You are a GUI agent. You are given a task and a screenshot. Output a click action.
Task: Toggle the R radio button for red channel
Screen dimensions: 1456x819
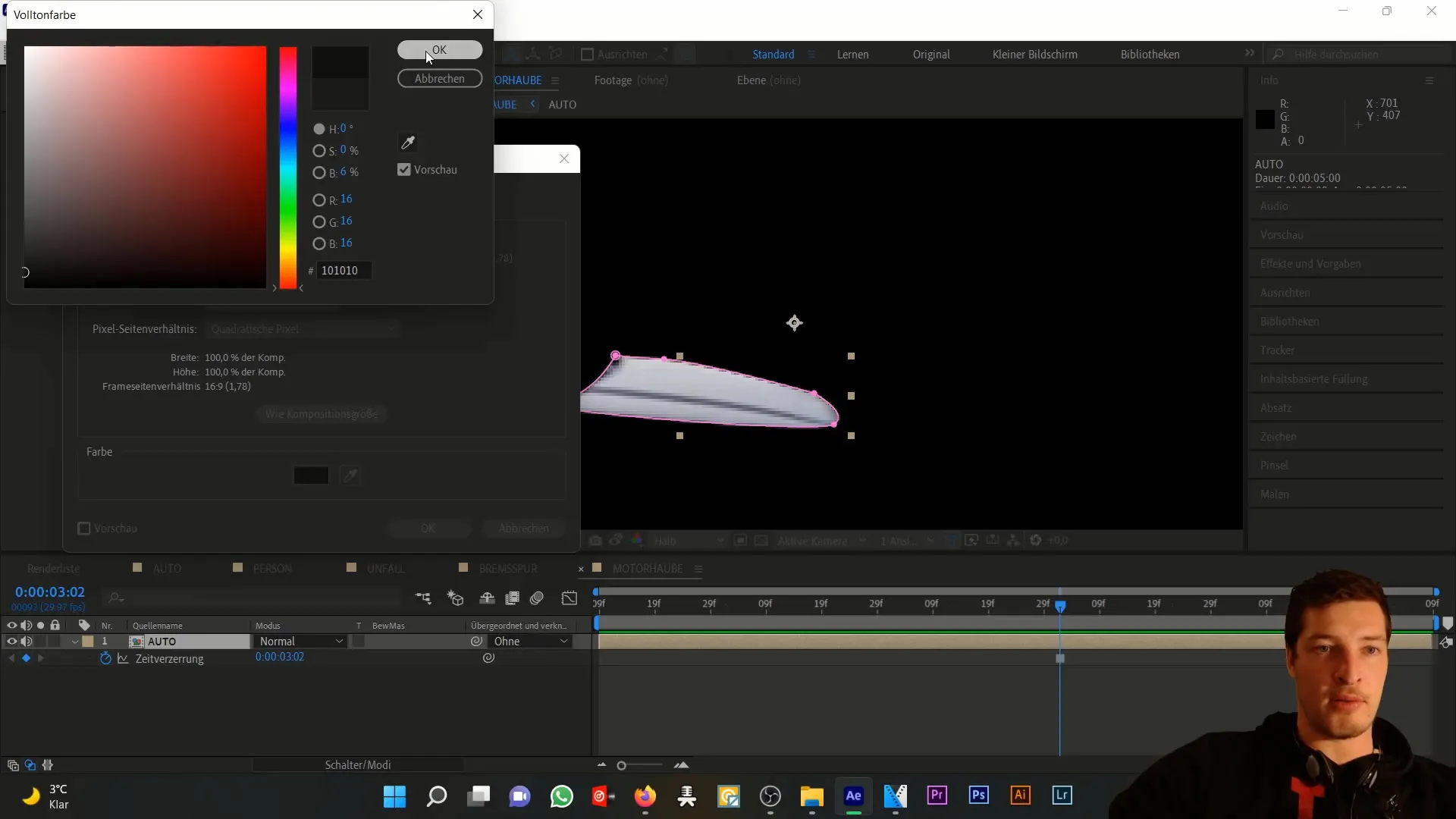[x=320, y=199]
